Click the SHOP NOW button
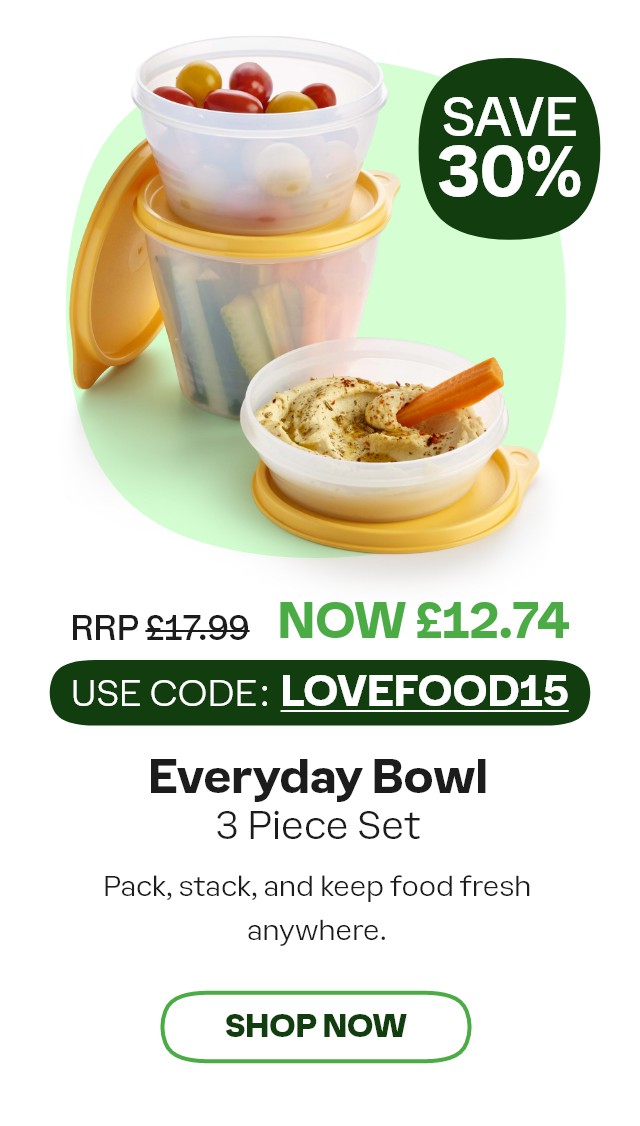Viewport: 640px width, 1126px height. pos(315,1026)
